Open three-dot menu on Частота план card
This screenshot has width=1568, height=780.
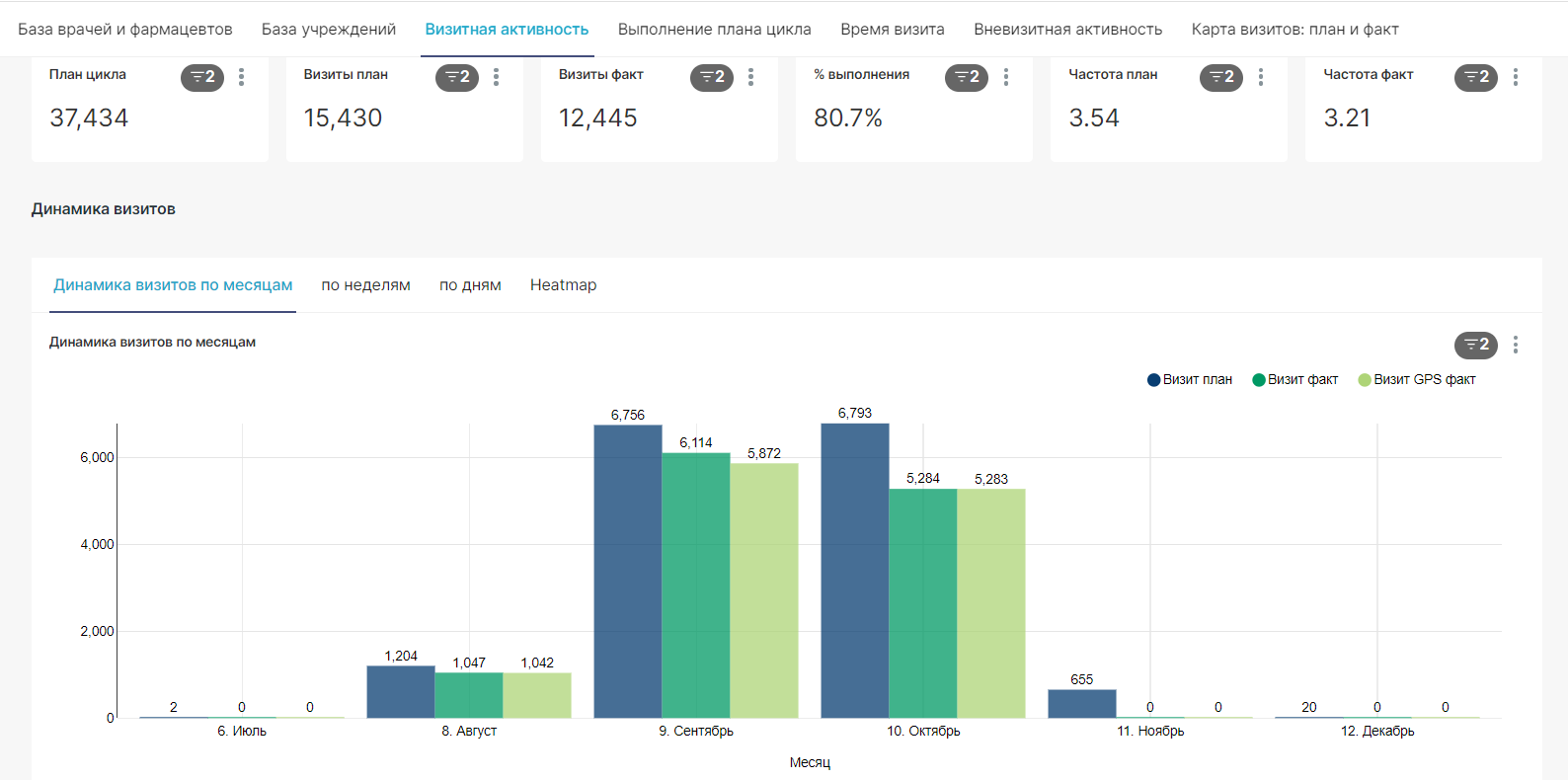pos(1260,77)
